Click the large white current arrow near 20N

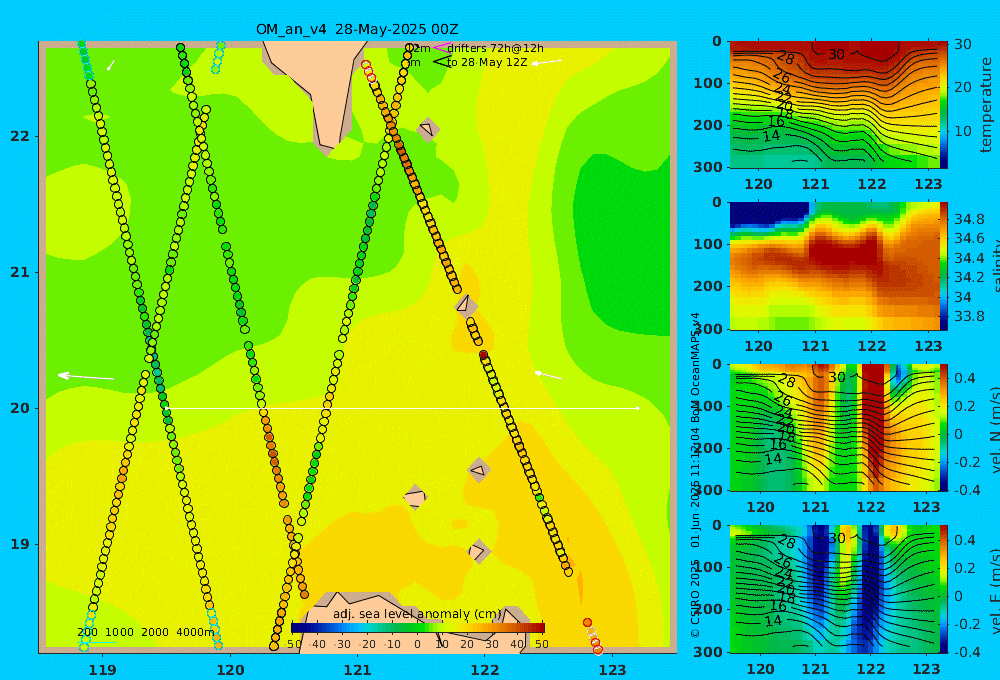click(x=86, y=376)
